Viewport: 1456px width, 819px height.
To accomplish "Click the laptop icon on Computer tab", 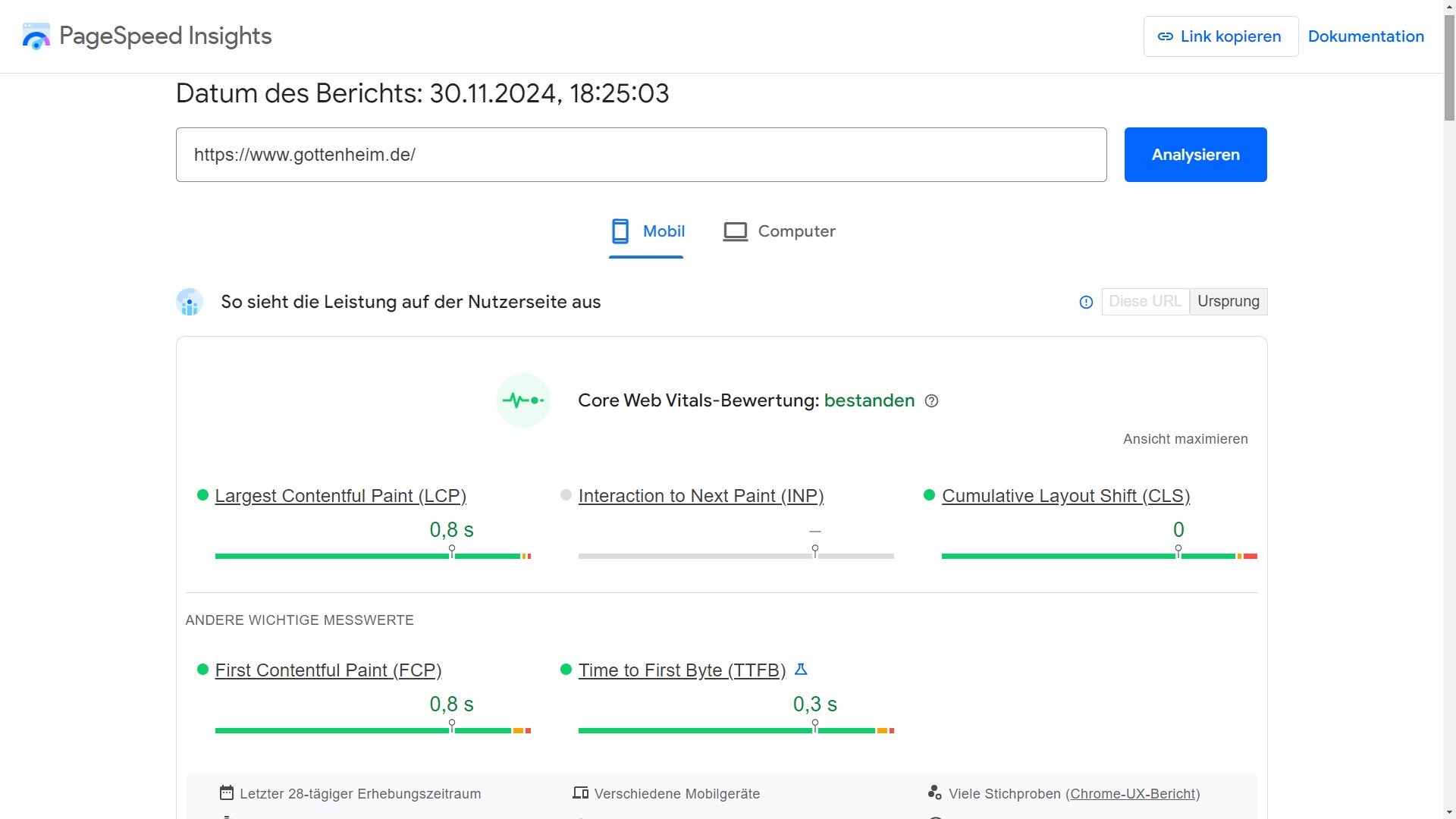I will (x=735, y=231).
